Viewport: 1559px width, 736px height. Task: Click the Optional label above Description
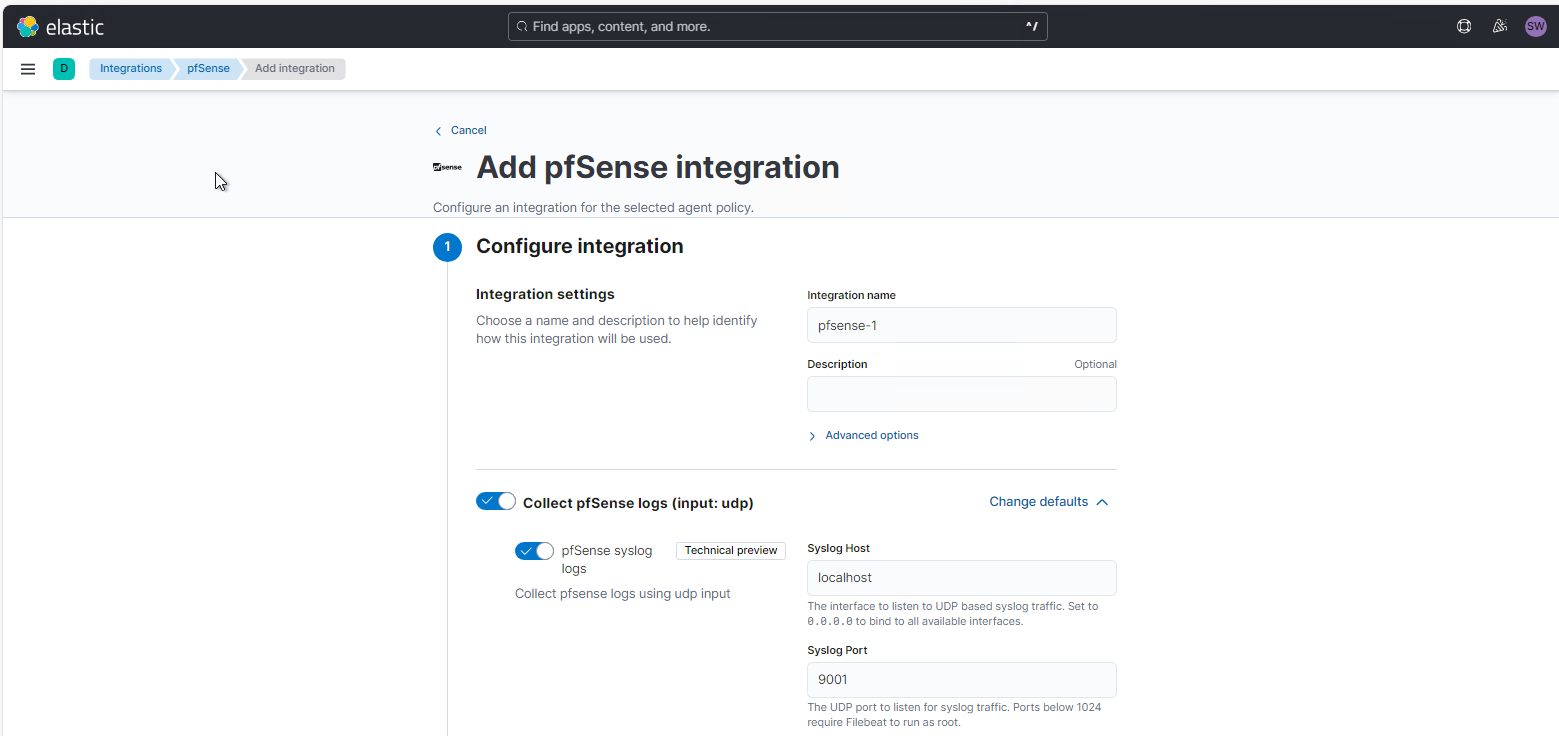click(x=1095, y=365)
